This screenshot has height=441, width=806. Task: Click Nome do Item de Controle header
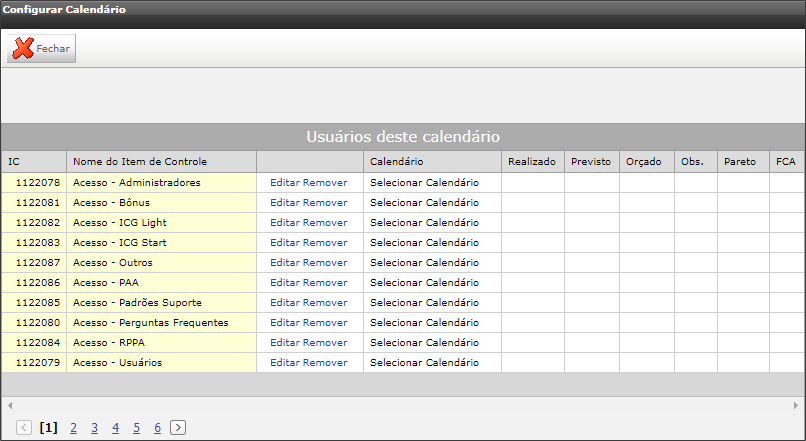point(161,161)
